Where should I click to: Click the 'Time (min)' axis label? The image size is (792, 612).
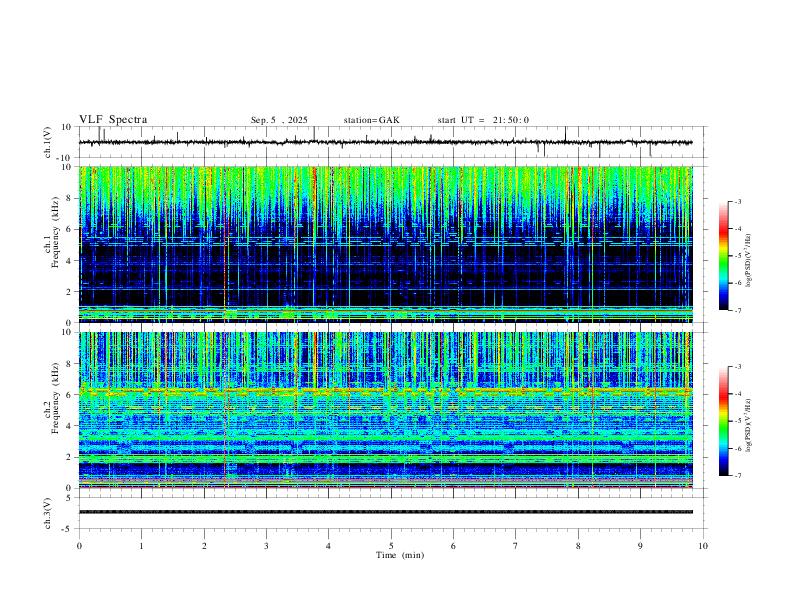click(400, 555)
